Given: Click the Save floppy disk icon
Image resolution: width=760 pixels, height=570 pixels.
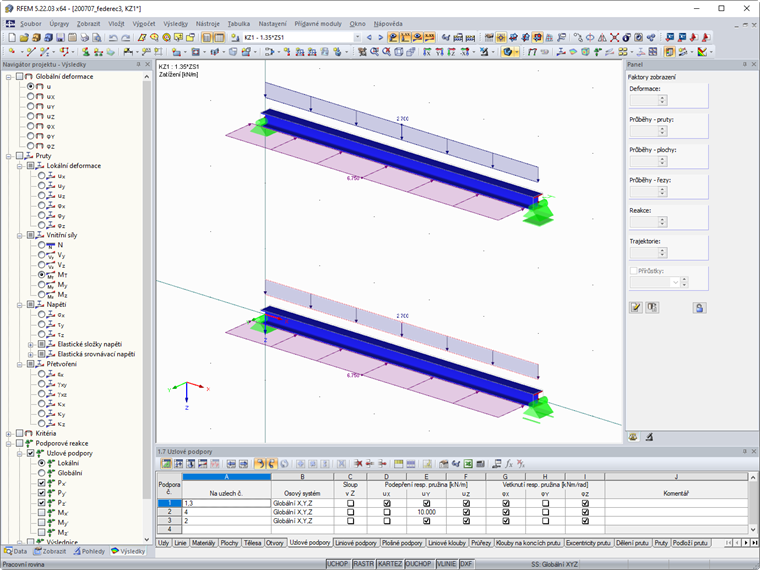Looking at the screenshot, I should [60, 37].
